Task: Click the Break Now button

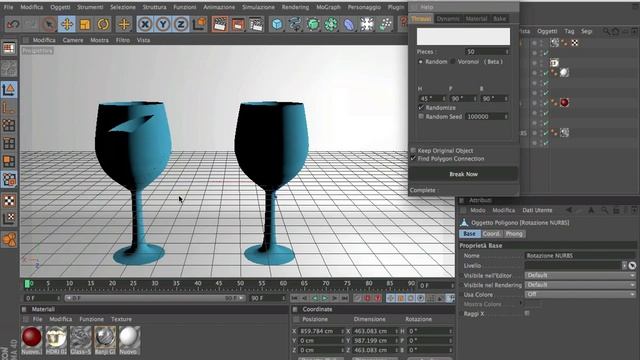Action: [x=463, y=174]
